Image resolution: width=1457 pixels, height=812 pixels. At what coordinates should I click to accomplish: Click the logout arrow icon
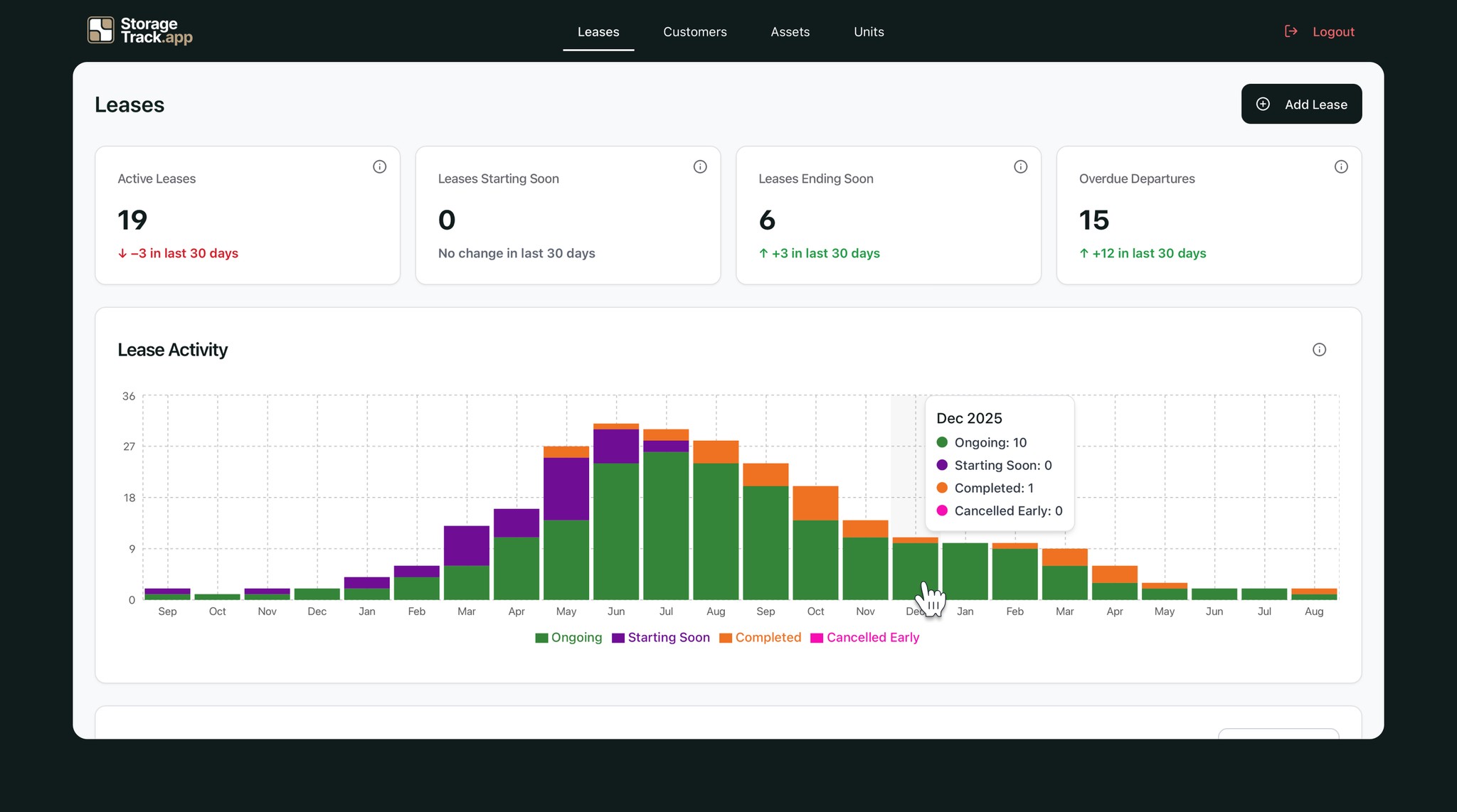tap(1291, 31)
